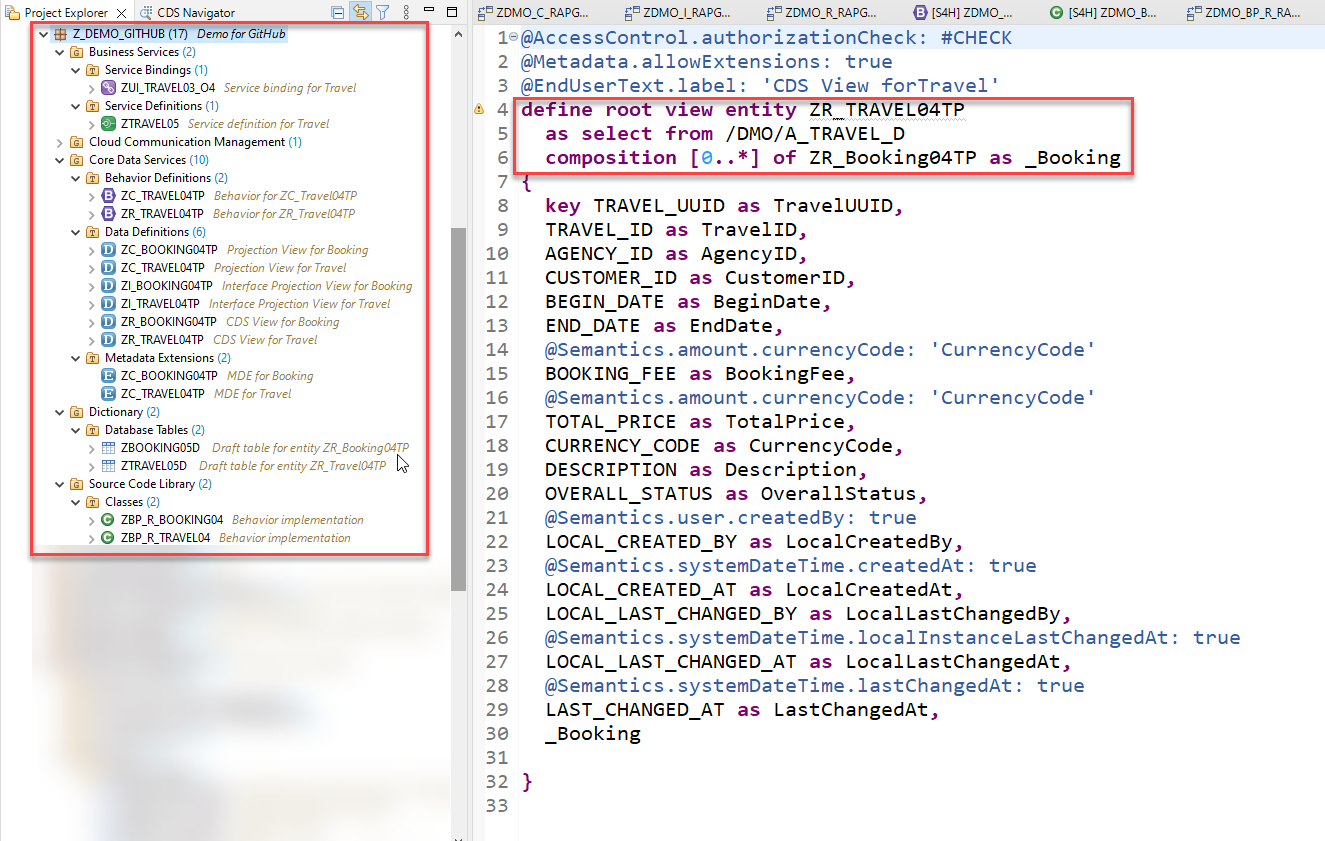Viewport: 1325px width, 841px height.
Task: Click the ZI_BOOKING04TP data definition icon
Action: click(109, 286)
